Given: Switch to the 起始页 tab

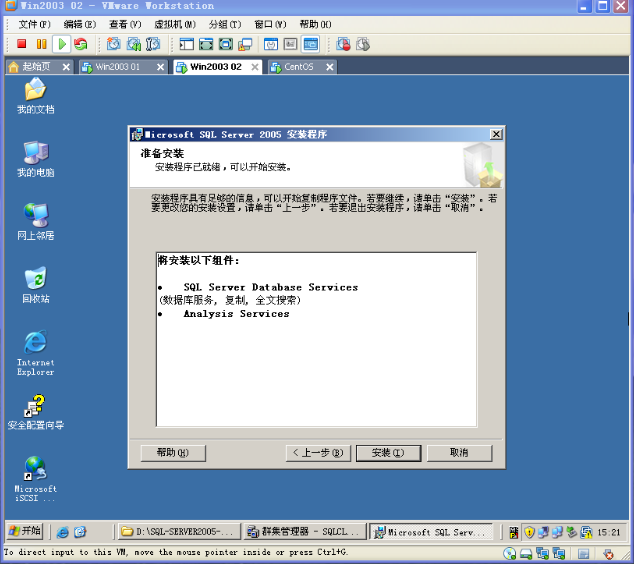Looking at the screenshot, I should tap(36, 67).
